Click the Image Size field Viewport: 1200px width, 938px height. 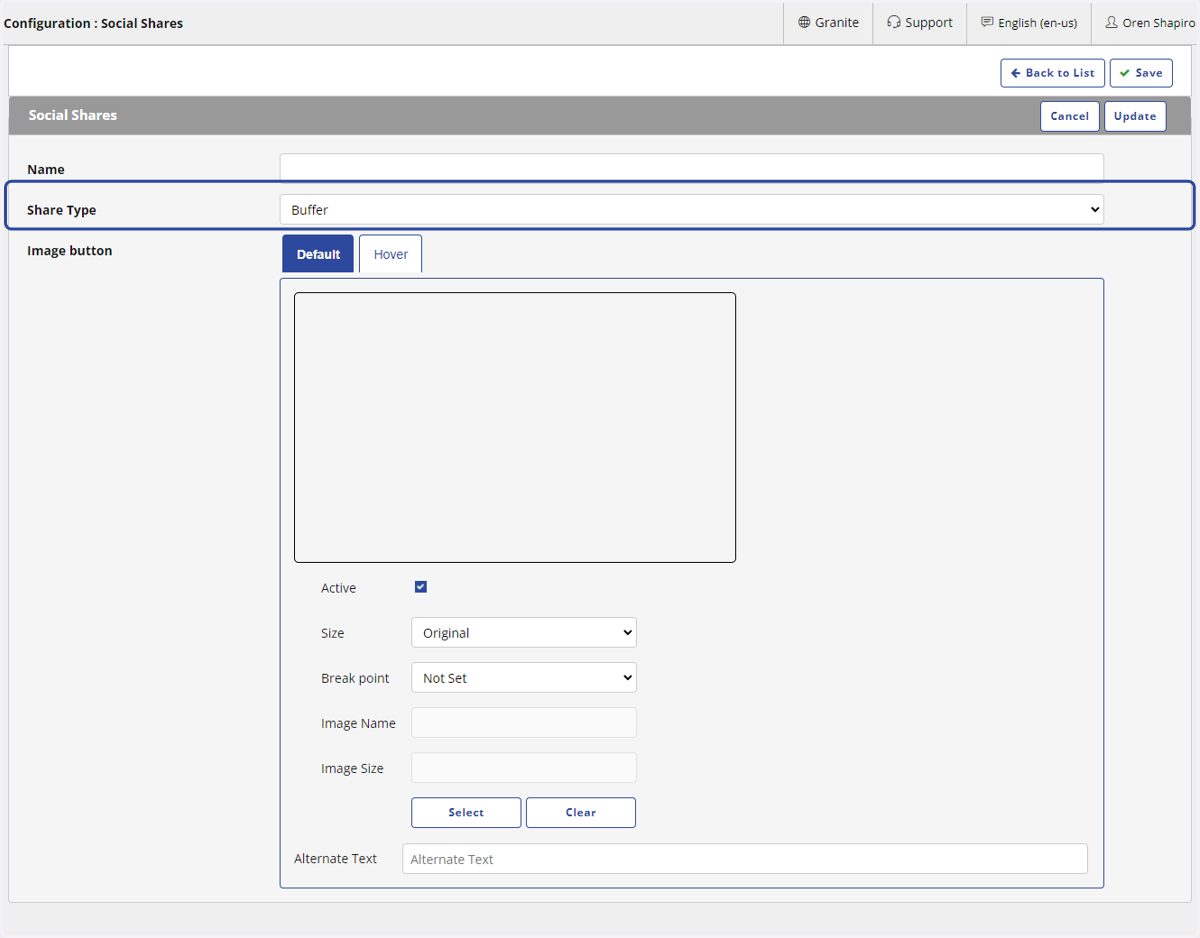tap(524, 768)
